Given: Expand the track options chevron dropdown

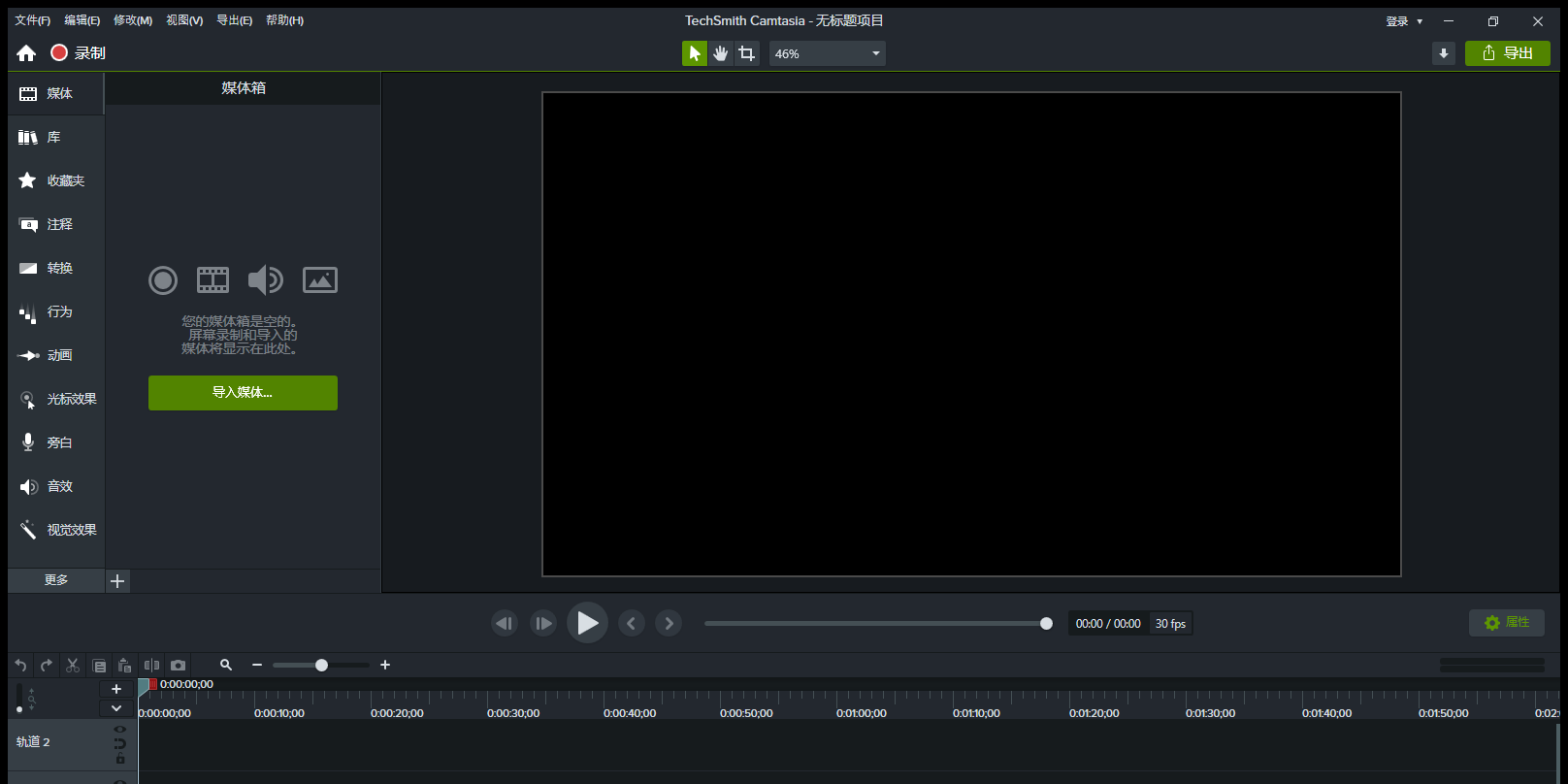Looking at the screenshot, I should (116, 708).
